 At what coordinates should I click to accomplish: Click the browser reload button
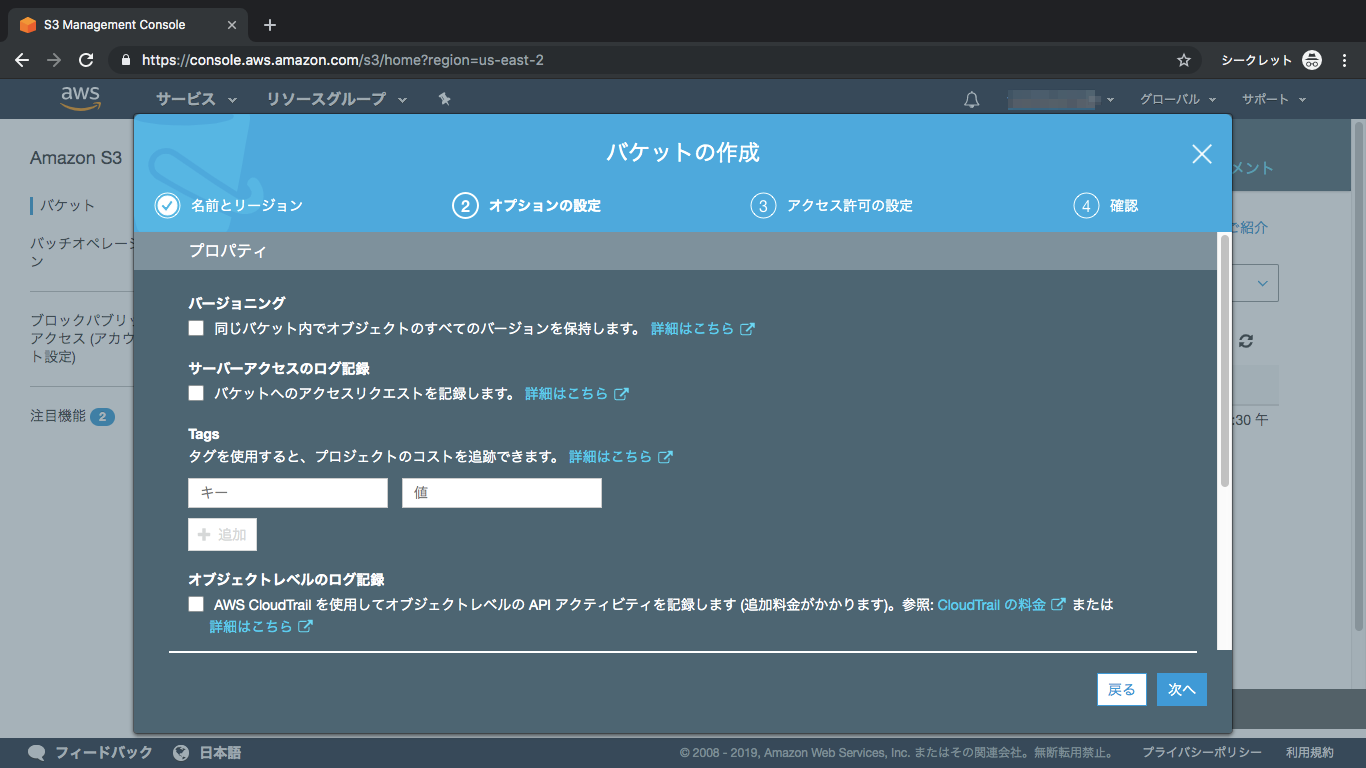click(x=86, y=60)
